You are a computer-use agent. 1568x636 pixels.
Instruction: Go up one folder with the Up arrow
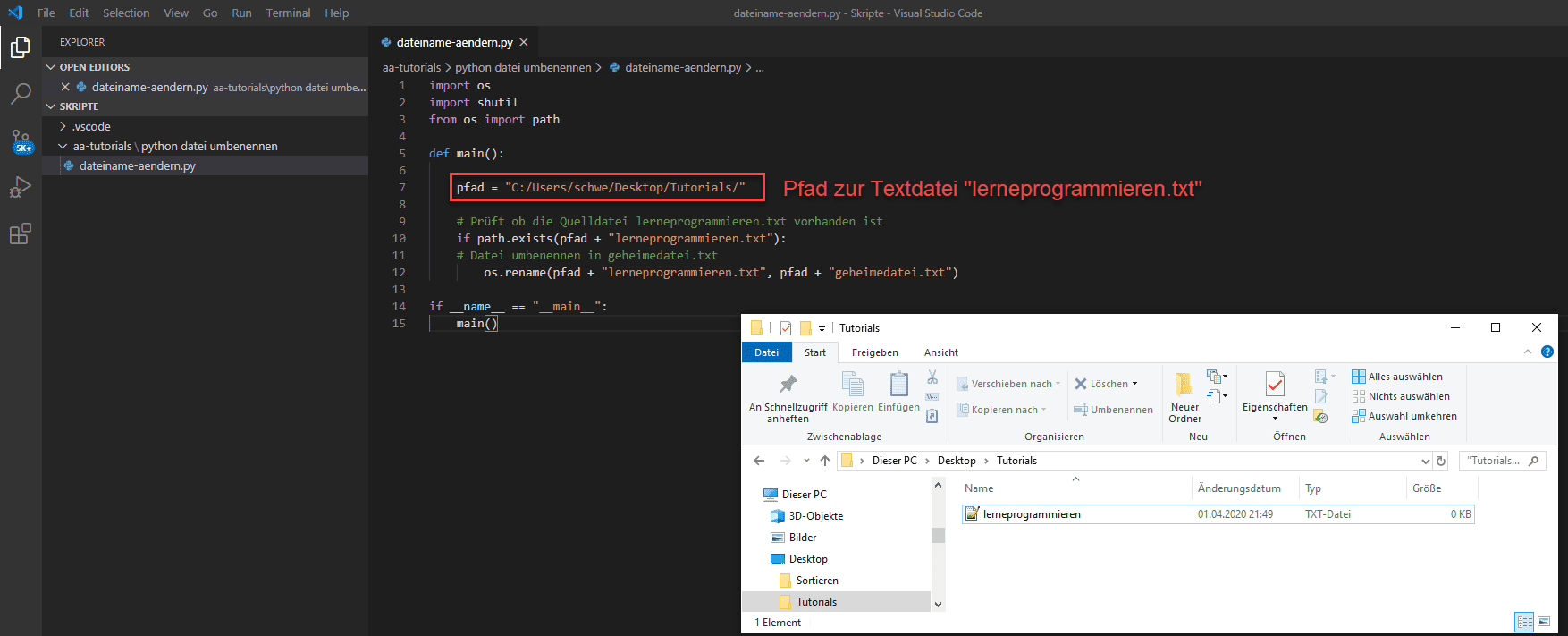[x=824, y=461]
